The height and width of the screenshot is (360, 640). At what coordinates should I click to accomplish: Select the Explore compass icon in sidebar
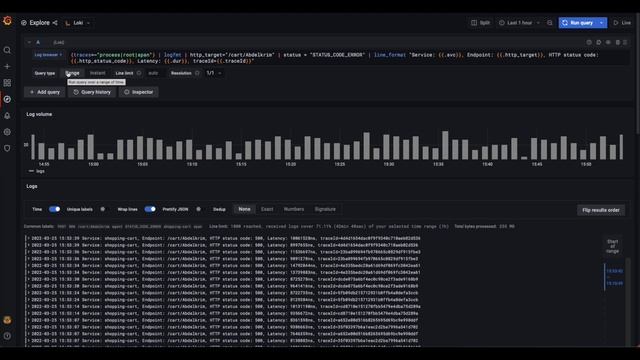(x=7, y=99)
